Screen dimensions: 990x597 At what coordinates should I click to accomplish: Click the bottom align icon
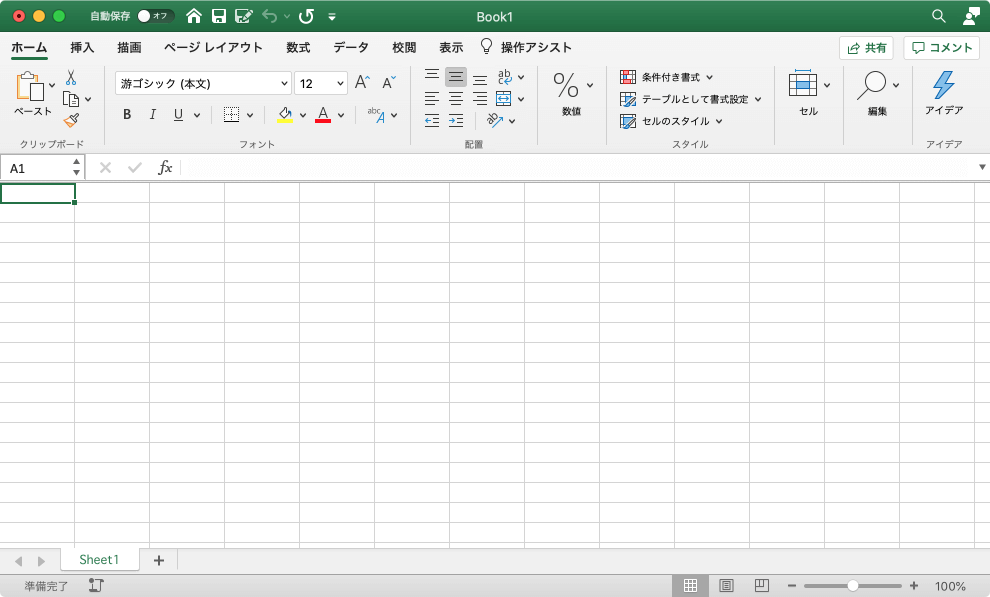click(x=480, y=80)
